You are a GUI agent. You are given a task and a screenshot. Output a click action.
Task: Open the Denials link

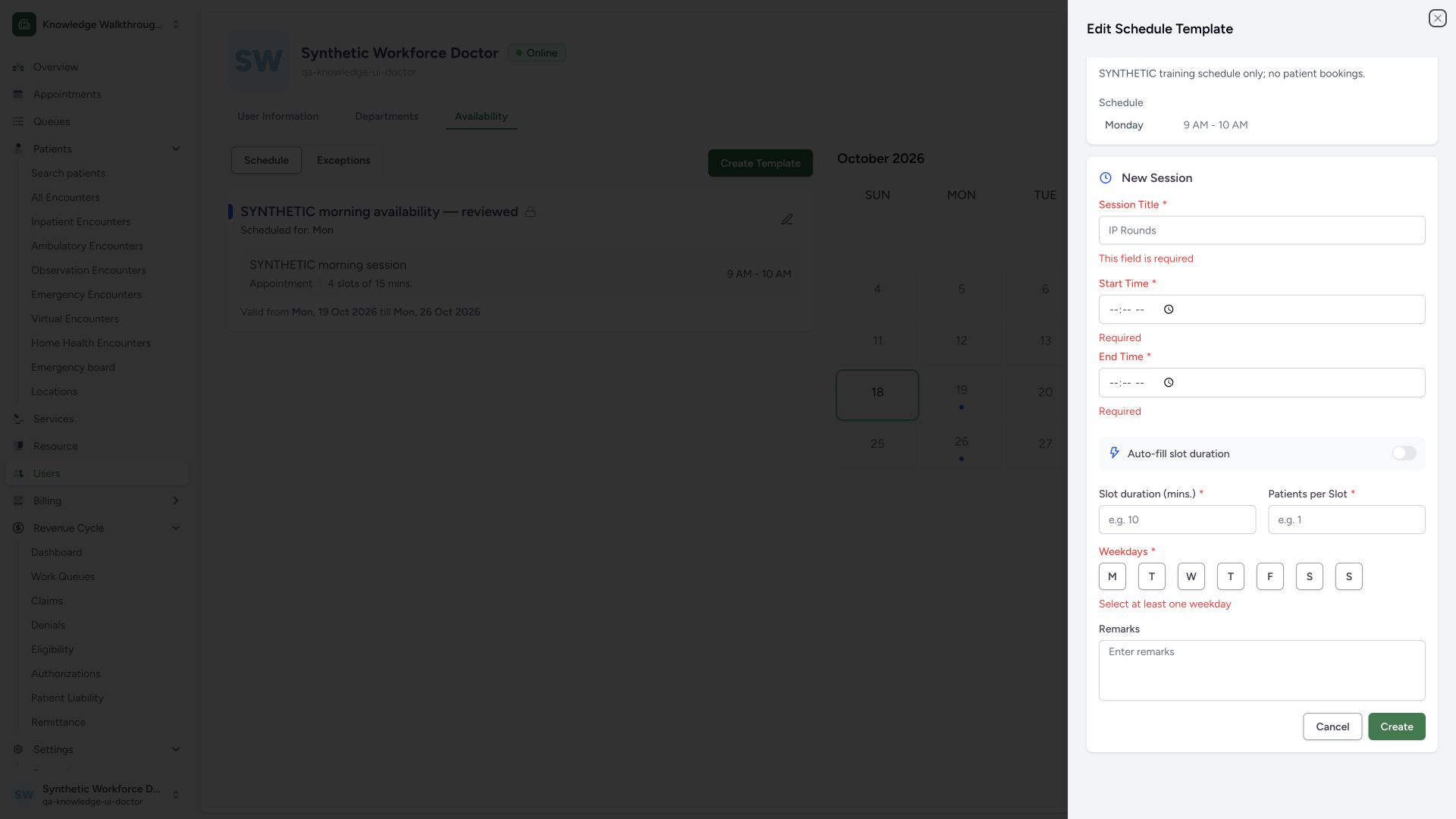pos(48,625)
